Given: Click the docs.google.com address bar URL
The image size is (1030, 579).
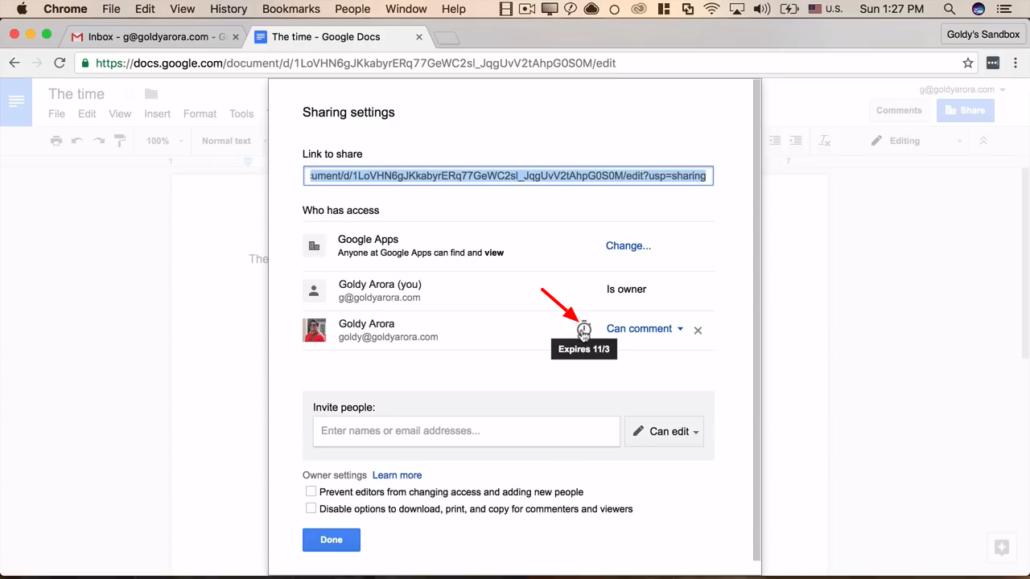Looking at the screenshot, I should point(355,63).
